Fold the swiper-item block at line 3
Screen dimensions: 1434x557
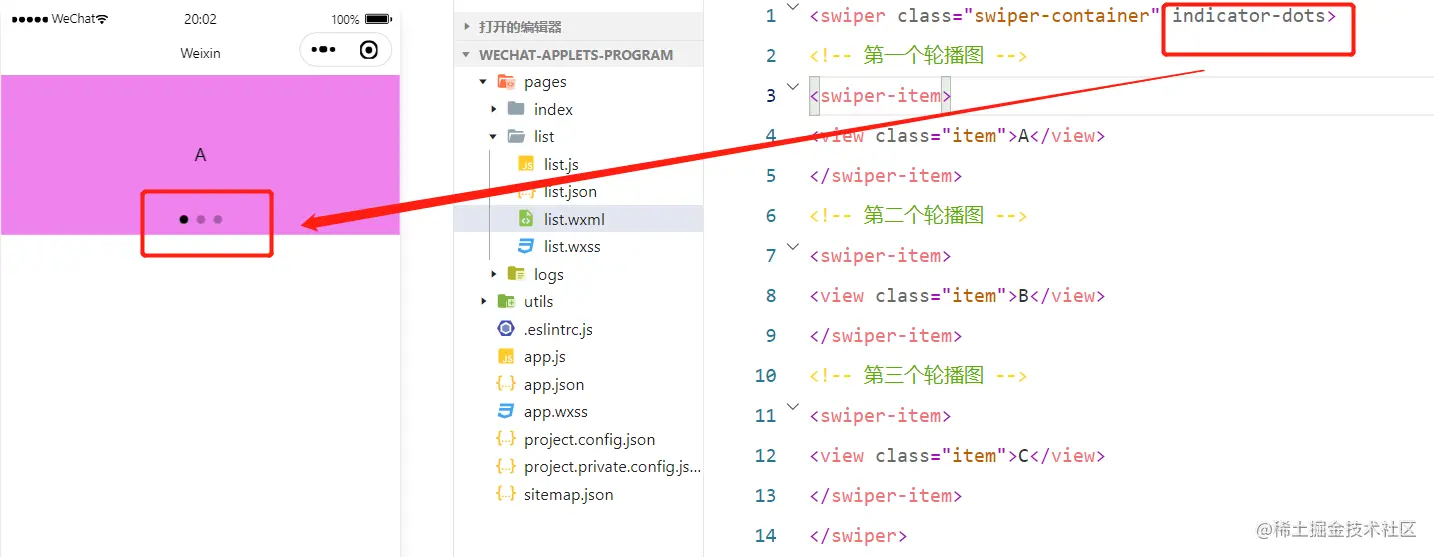[793, 87]
